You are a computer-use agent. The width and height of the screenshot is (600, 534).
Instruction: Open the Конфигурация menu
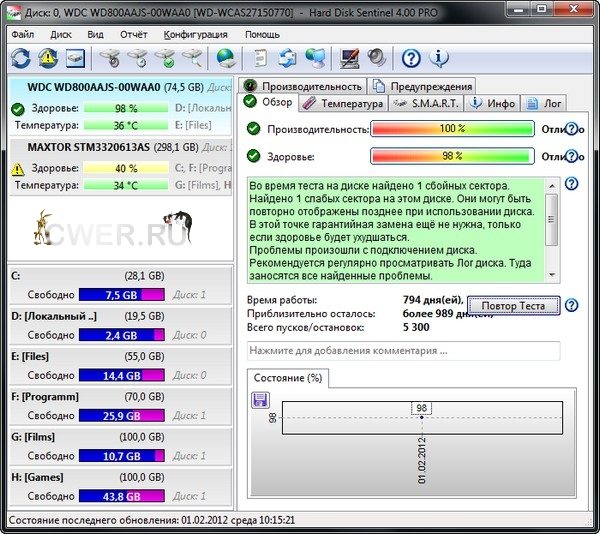tap(195, 33)
